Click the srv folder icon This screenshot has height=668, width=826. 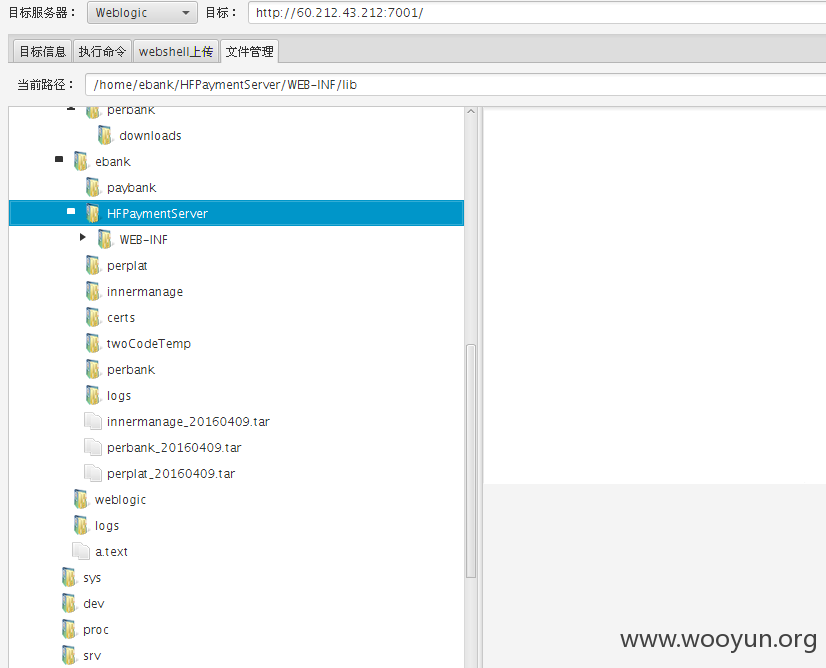click(x=68, y=655)
